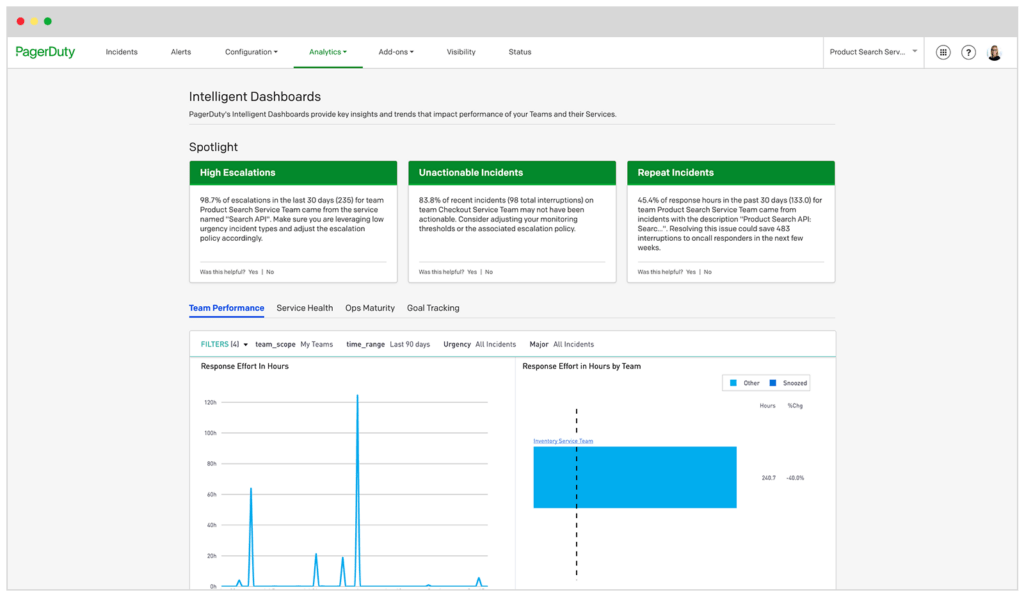1024x604 pixels.
Task: Open the Visibility menu item
Action: click(461, 52)
